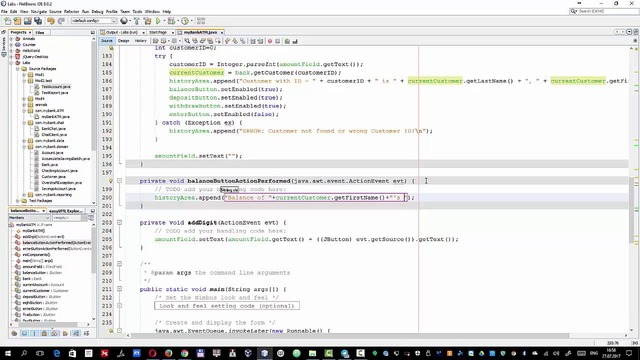Collapse the com.mybank.domain package
Screen dimensions: 640x360
coord(24,147)
